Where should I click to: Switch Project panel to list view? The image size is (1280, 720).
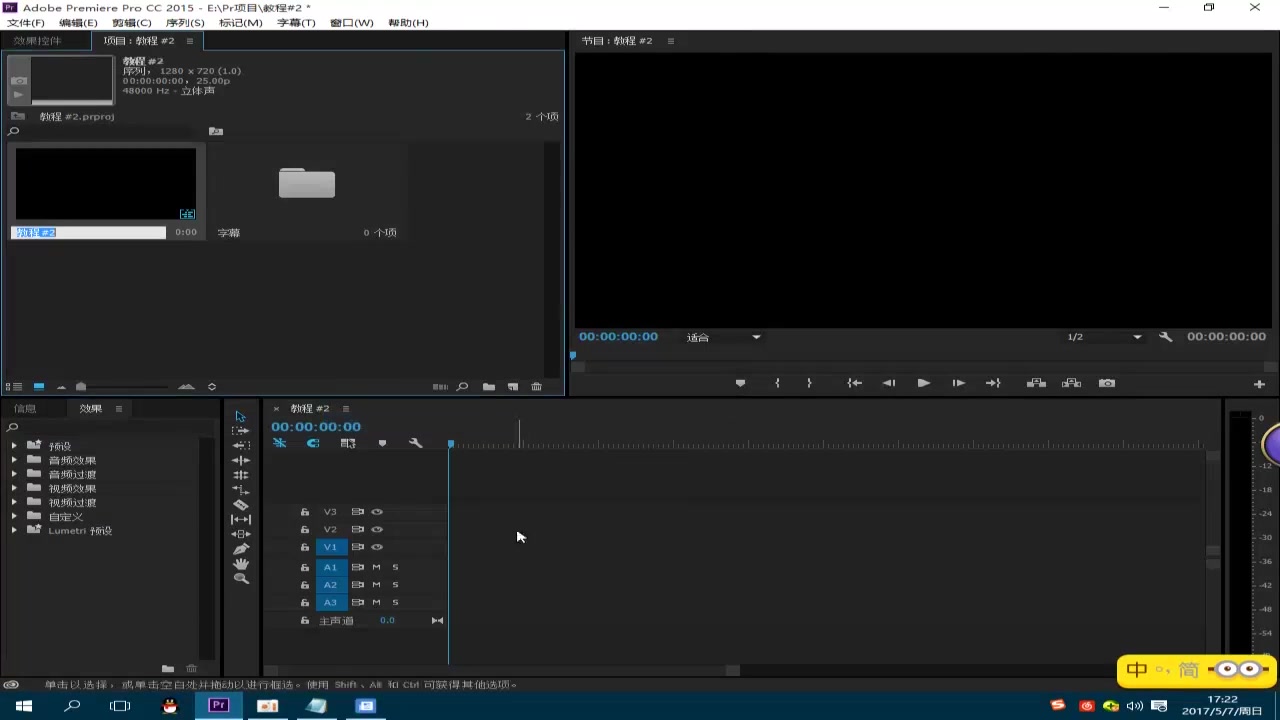[x=17, y=387]
